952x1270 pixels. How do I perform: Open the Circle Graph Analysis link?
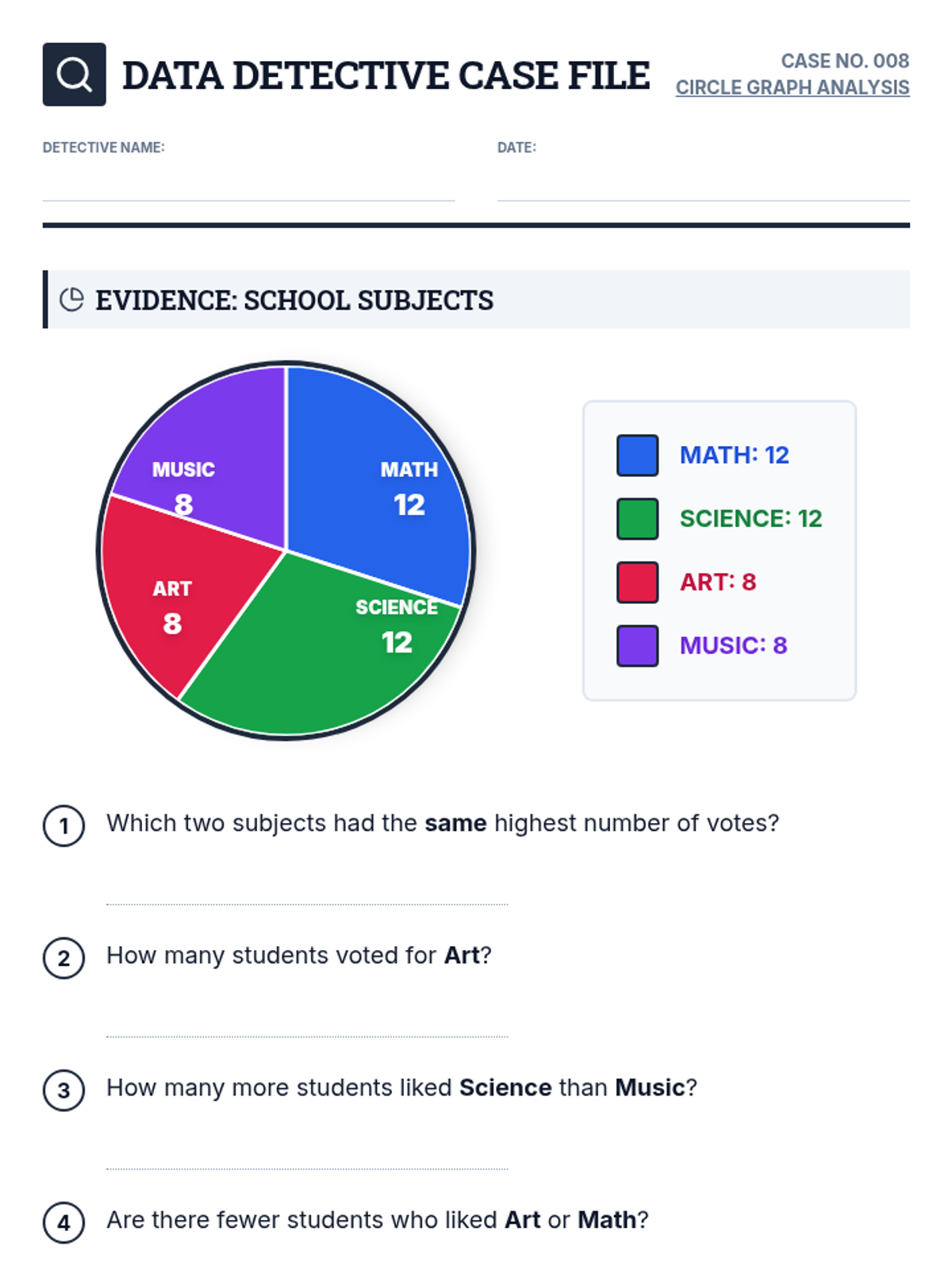[792, 87]
